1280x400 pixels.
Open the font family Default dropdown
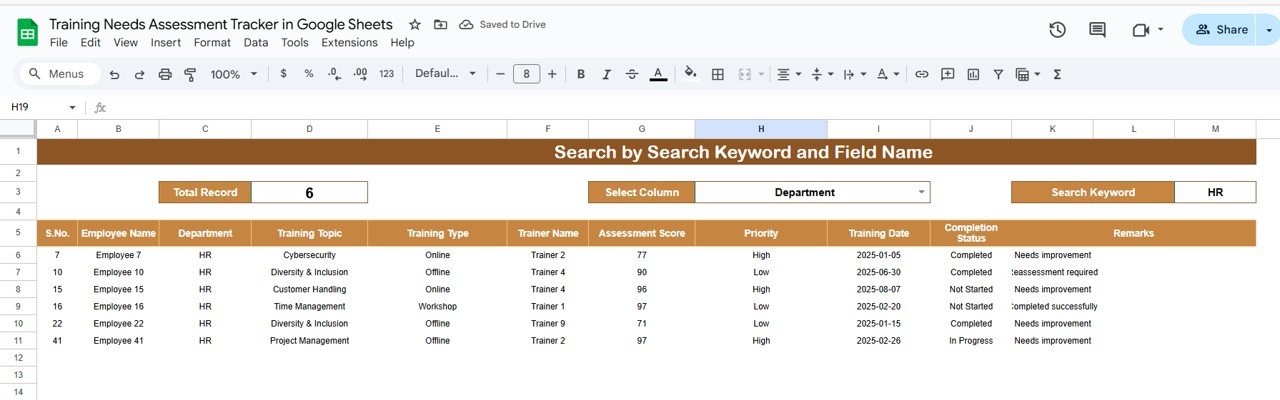pyautogui.click(x=447, y=74)
